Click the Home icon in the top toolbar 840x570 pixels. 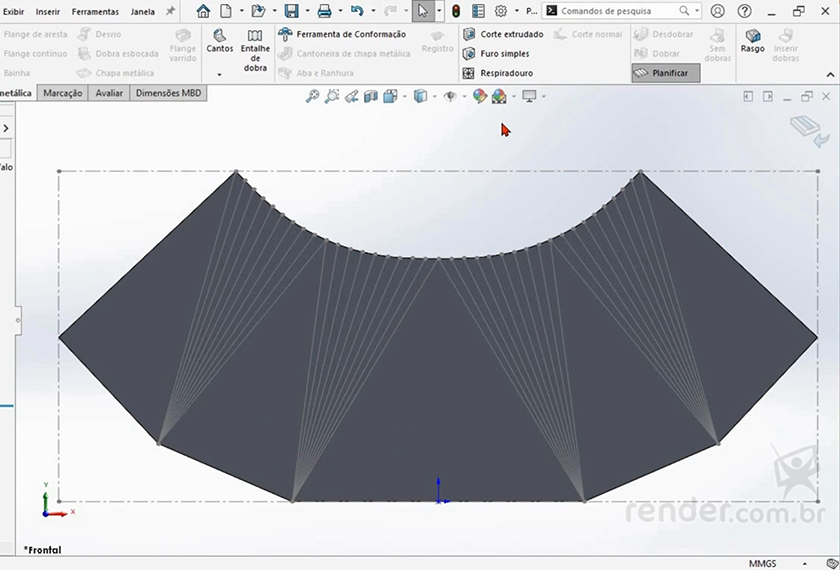click(x=203, y=11)
